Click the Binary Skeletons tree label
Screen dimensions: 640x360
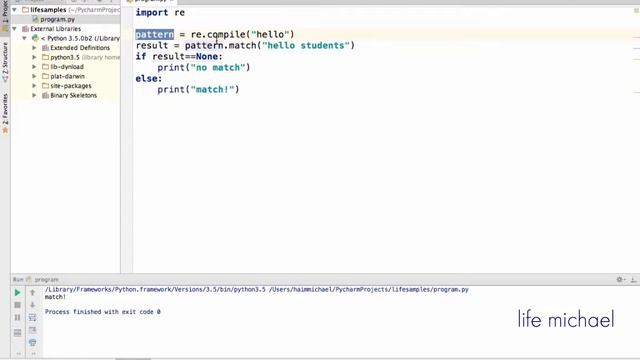[73, 95]
